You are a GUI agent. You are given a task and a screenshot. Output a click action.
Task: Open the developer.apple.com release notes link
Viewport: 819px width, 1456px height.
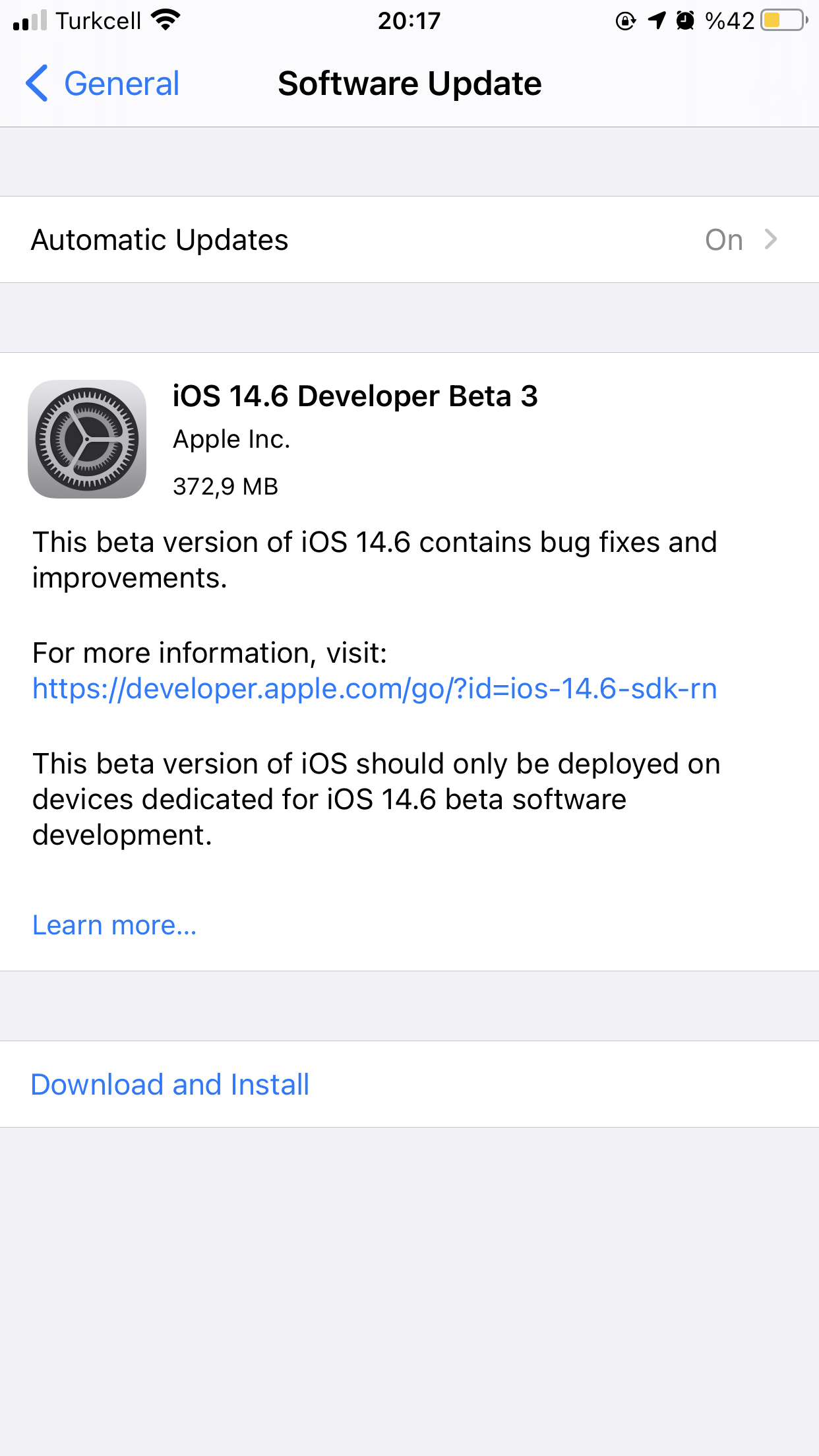375,688
